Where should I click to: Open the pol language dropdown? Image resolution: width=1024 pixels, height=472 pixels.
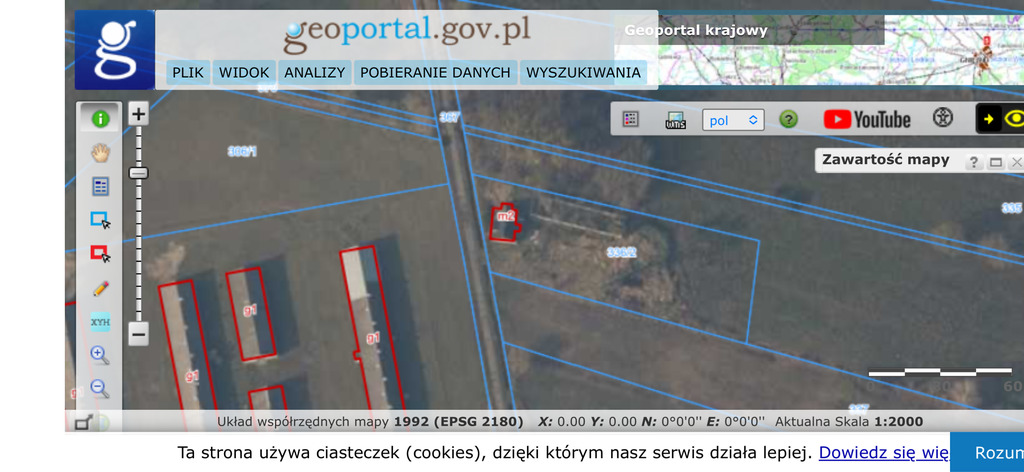tap(733, 120)
